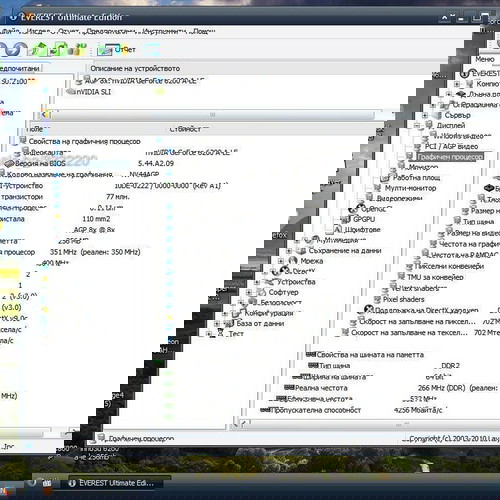Select Мулти-монитор tree item
Viewport: 500px width, 500px height.
pyautogui.click(x=410, y=188)
